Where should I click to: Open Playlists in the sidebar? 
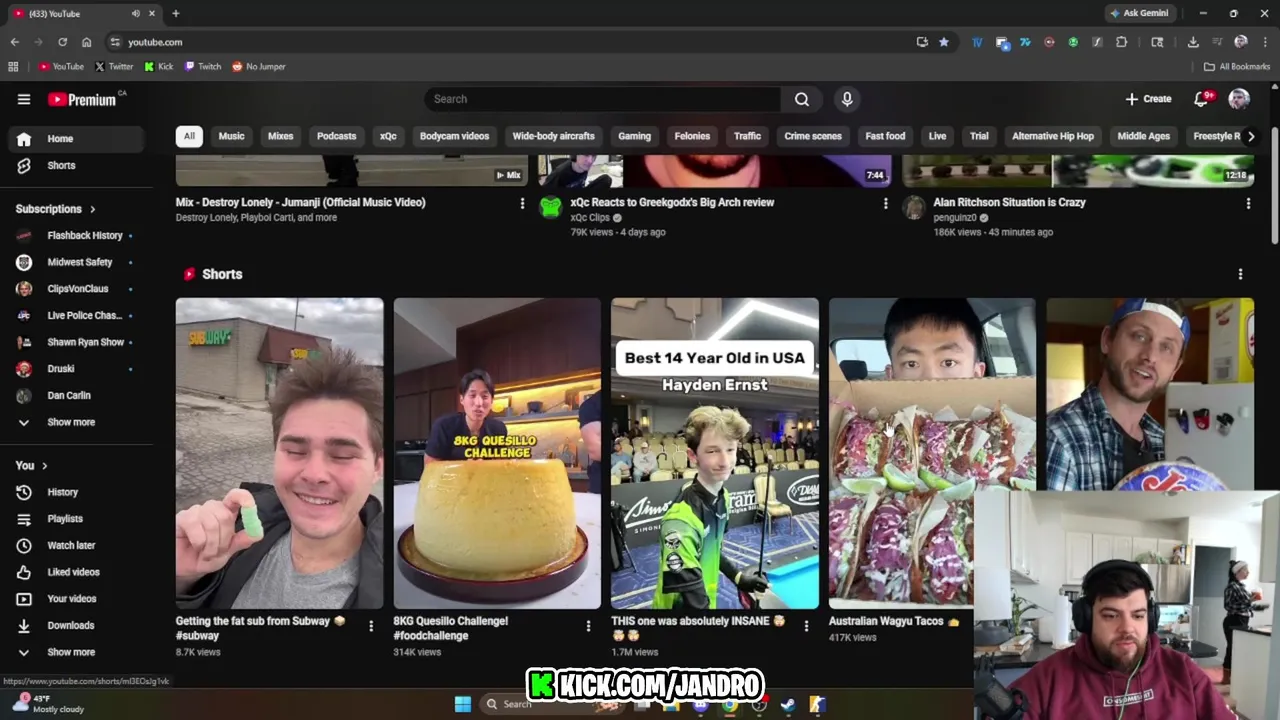[x=78, y=519]
